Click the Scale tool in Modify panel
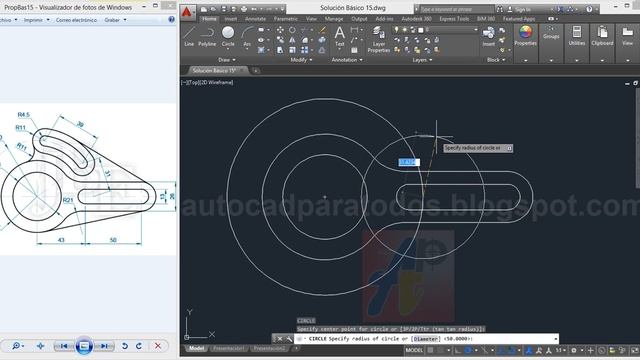Viewport: 640px width, 360px height. [x=292, y=50]
